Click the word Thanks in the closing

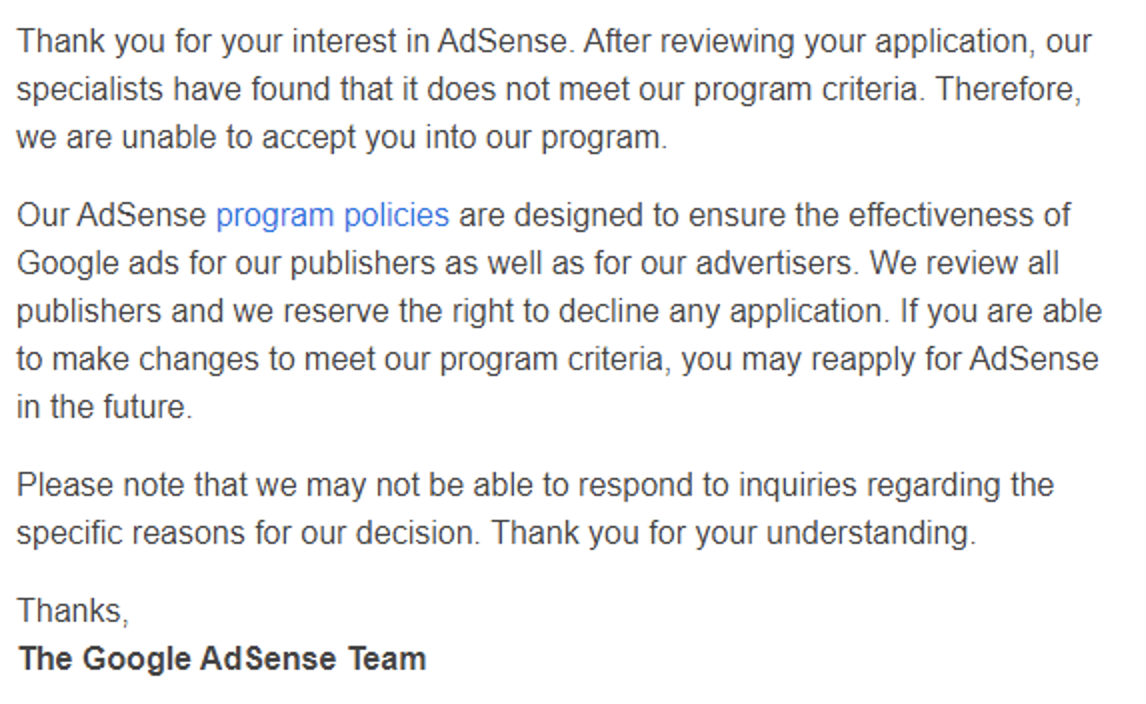pyautogui.click(x=70, y=610)
